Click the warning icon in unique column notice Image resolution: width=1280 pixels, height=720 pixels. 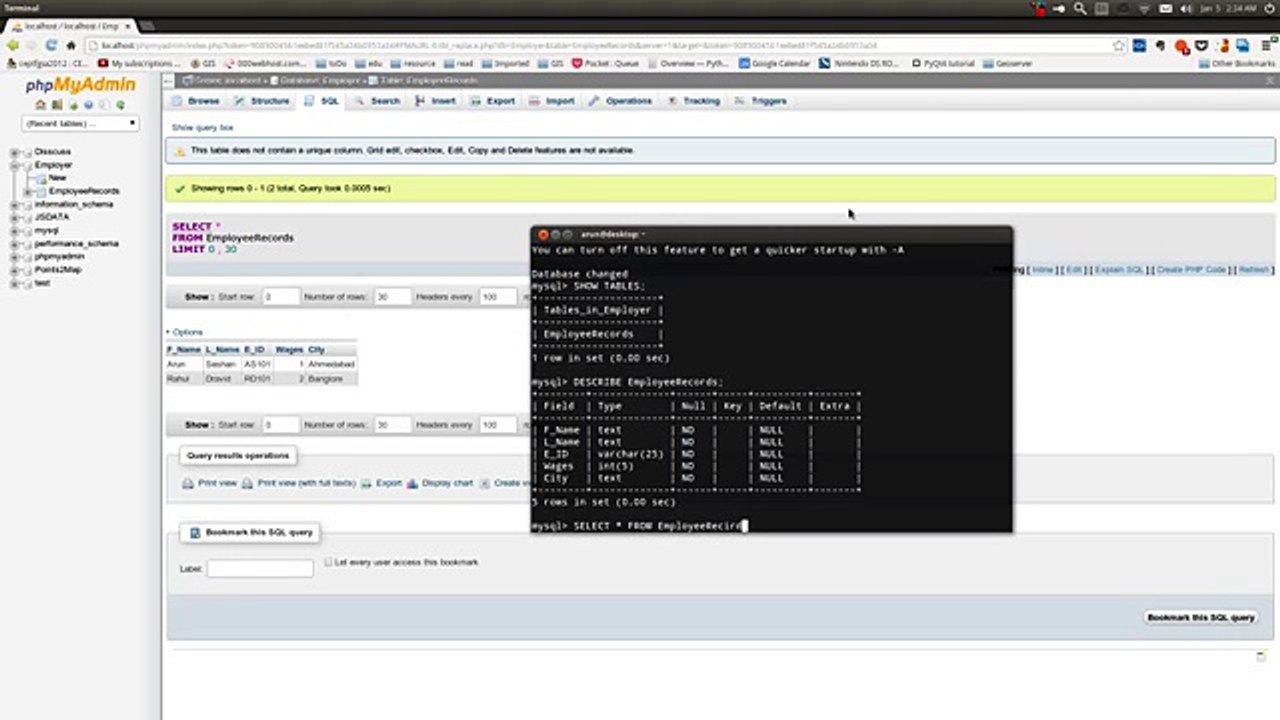coord(180,151)
